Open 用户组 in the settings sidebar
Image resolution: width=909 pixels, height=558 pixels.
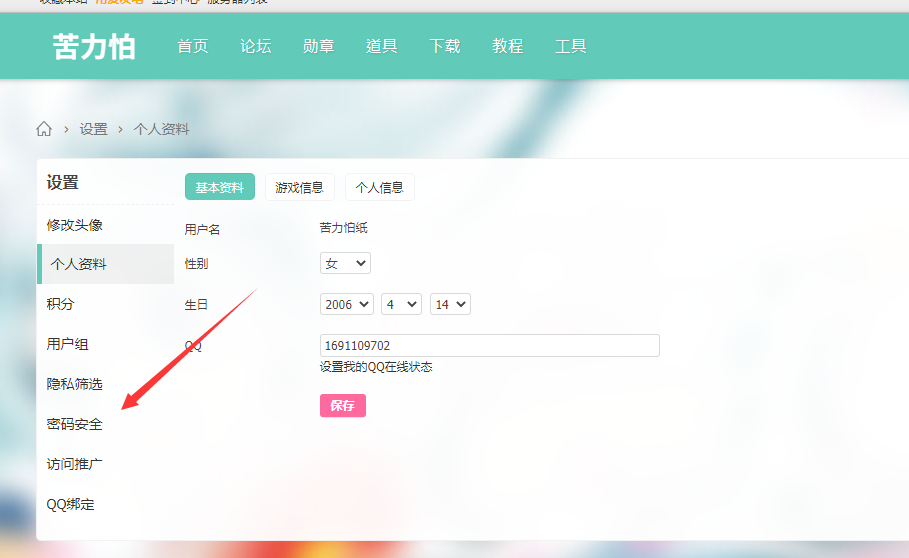pyautogui.click(x=67, y=344)
